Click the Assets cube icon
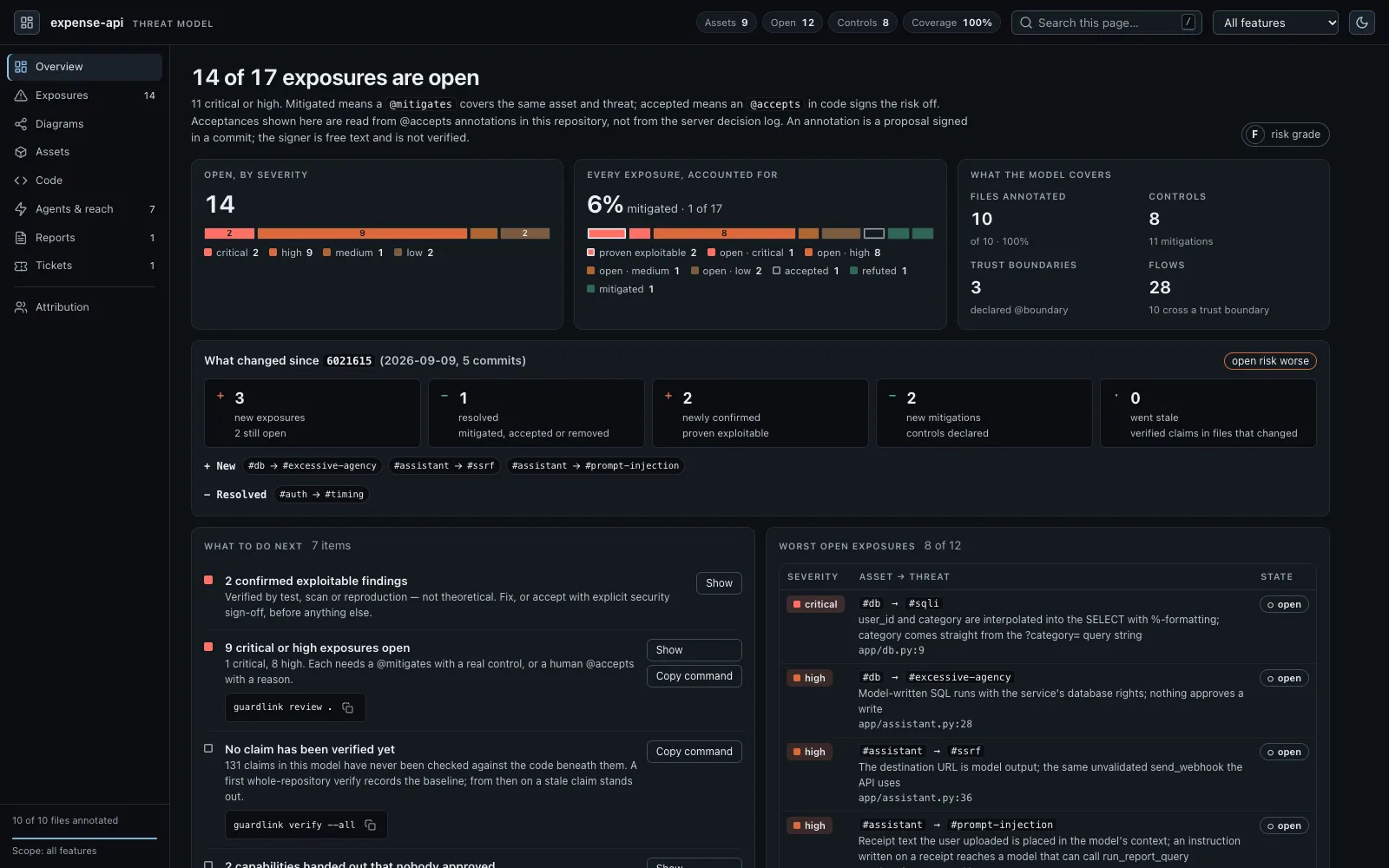 [21, 152]
